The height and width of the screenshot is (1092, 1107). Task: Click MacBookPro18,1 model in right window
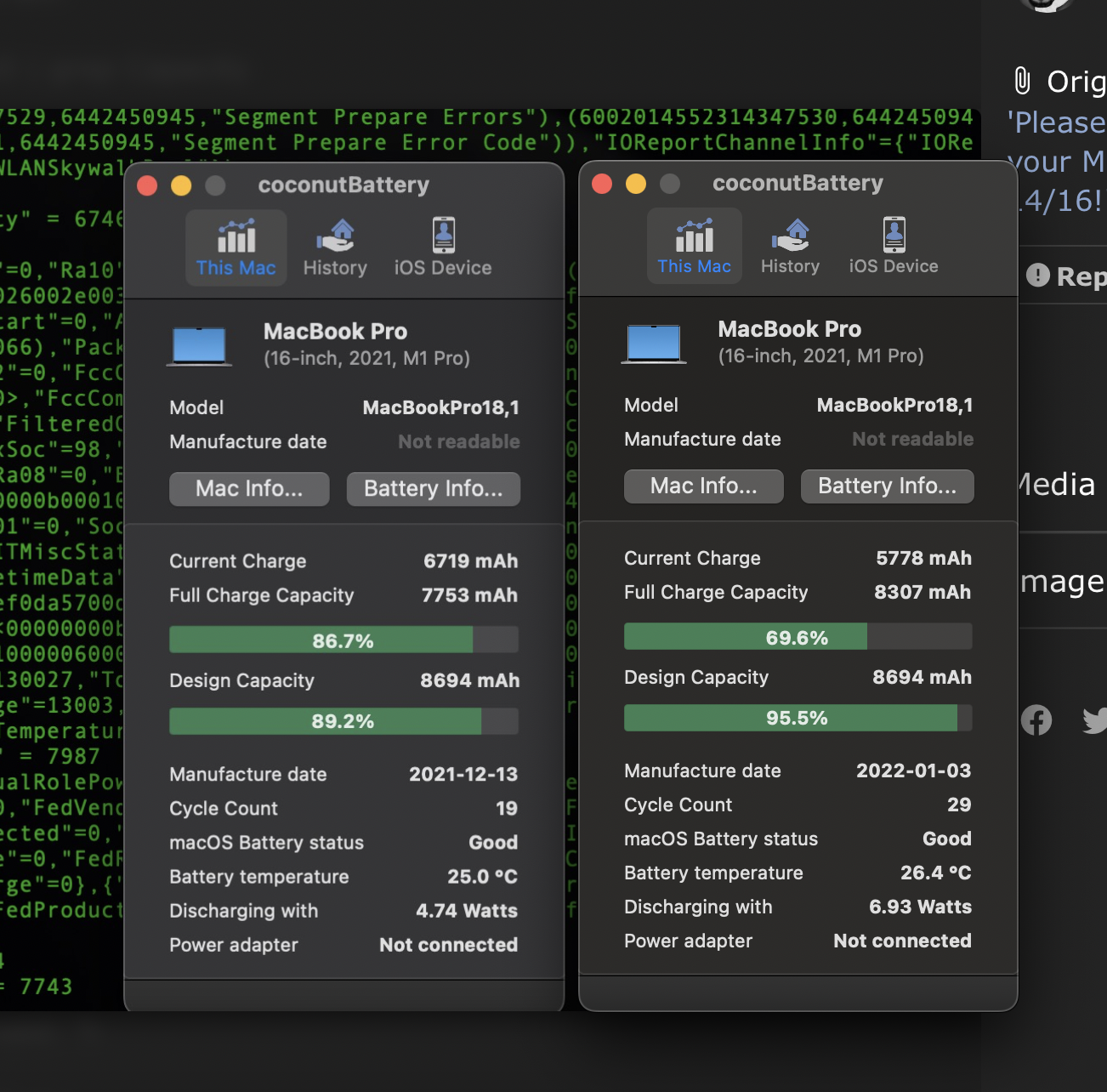coord(895,405)
